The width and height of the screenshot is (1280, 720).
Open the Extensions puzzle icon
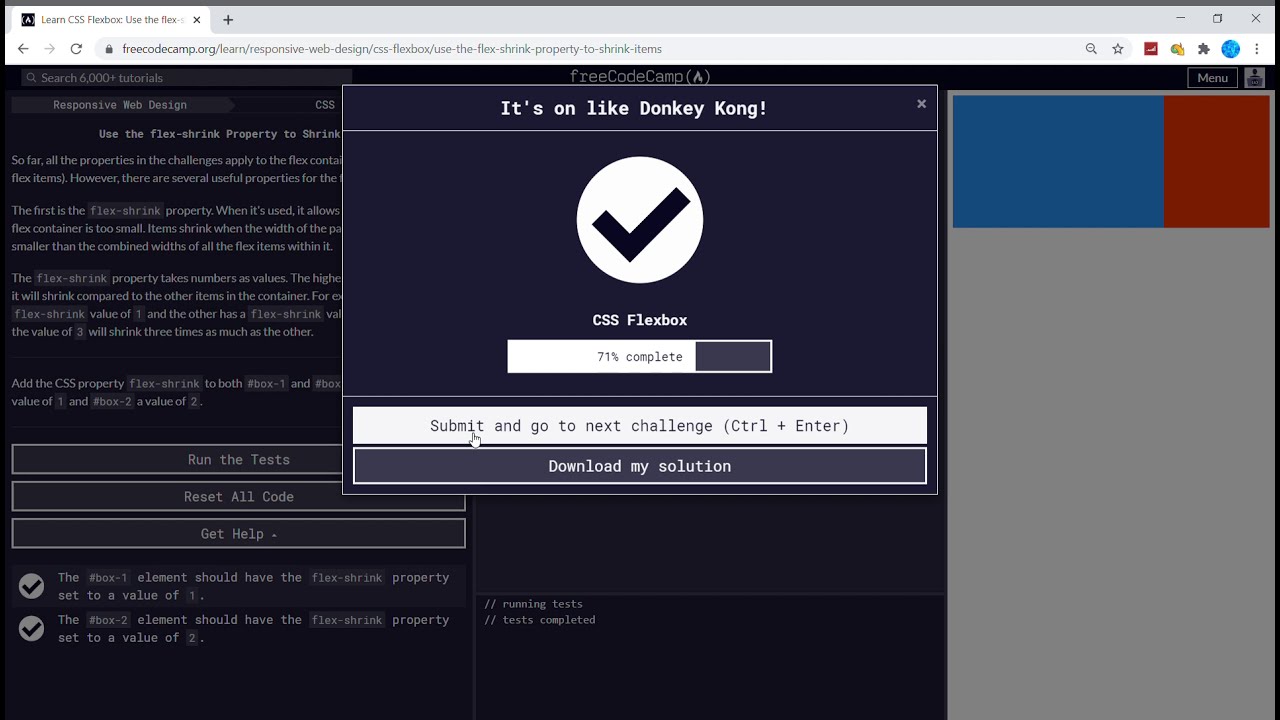[1204, 49]
